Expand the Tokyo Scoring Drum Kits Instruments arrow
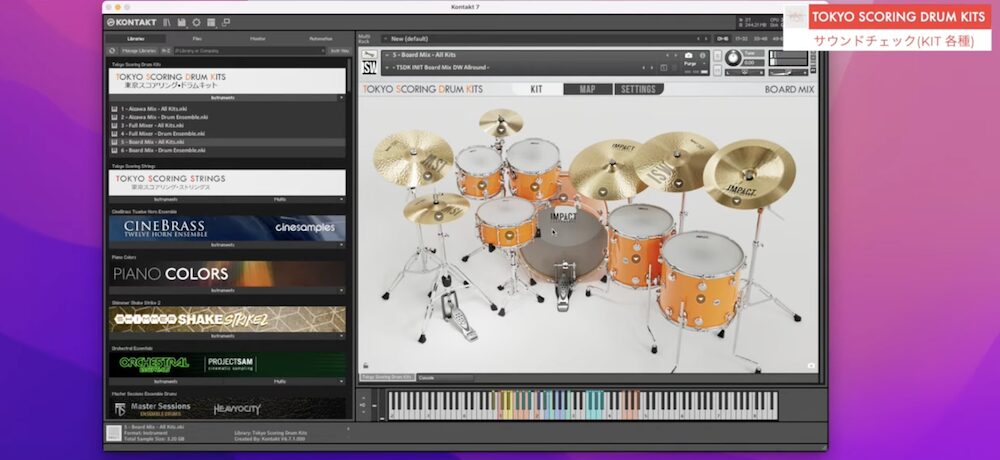The height and width of the screenshot is (460, 1000). (x=341, y=98)
